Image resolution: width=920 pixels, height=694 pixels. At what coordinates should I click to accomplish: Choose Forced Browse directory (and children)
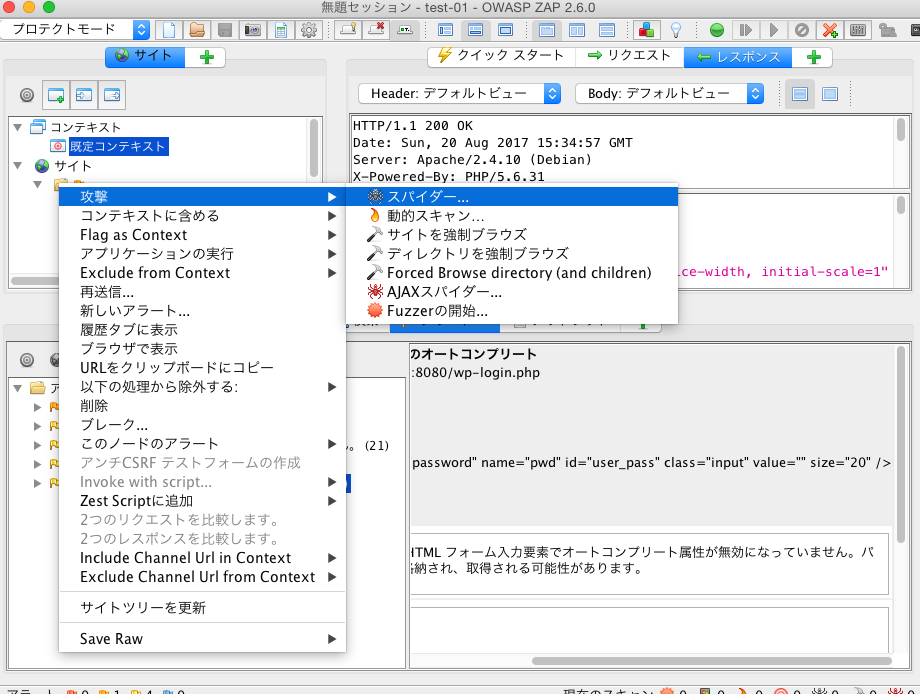pos(512,273)
